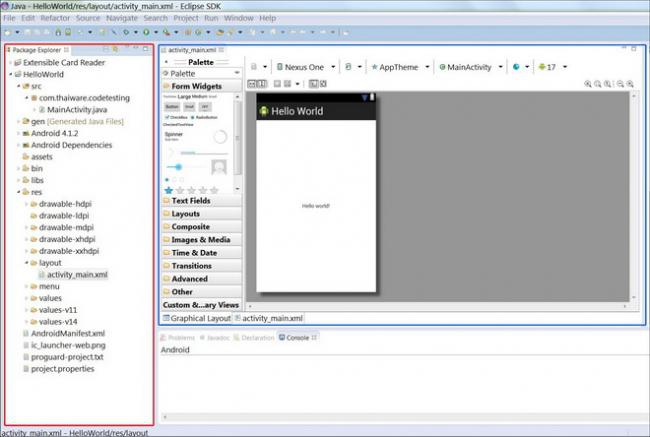Select the ProgressBar circle widget in palette

click(220, 137)
